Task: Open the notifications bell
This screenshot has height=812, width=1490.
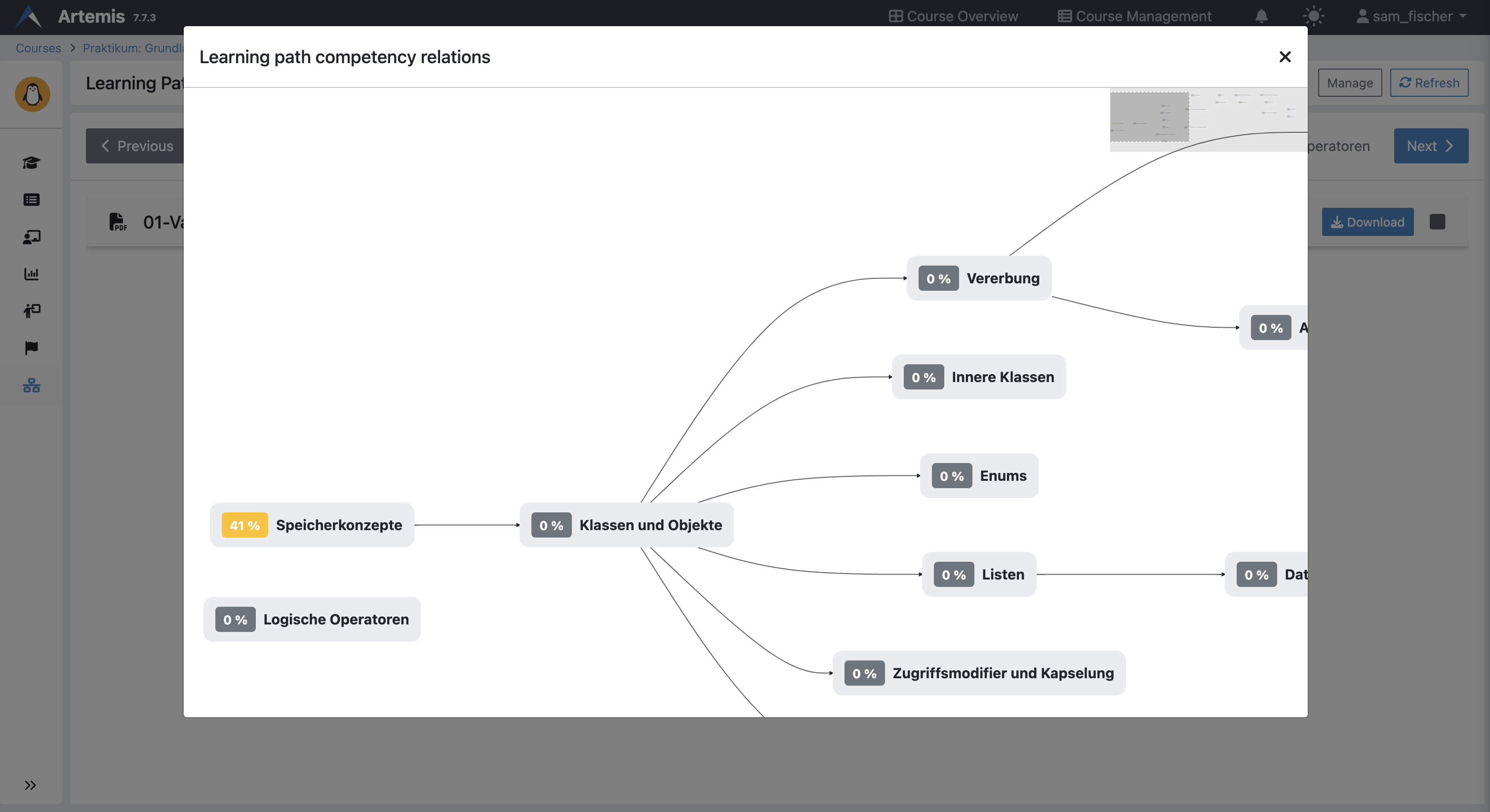Action: pyautogui.click(x=1261, y=16)
